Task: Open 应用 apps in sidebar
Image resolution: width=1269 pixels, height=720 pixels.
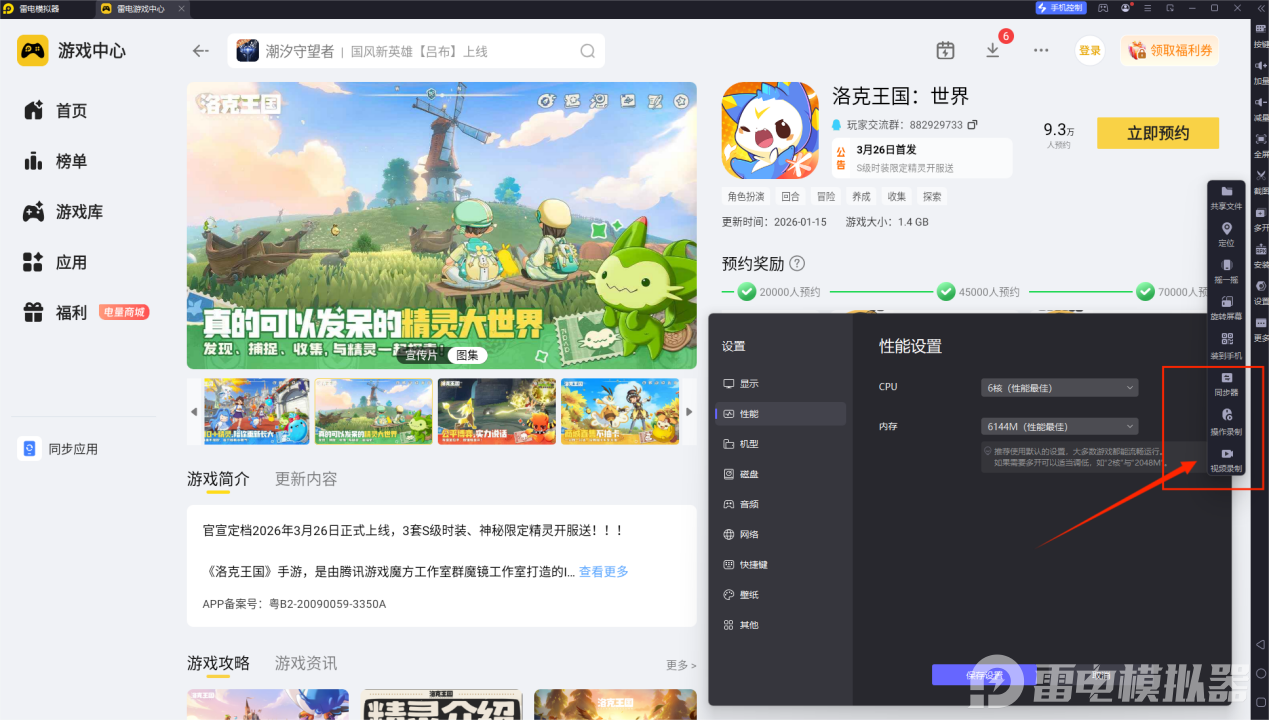Action: [56, 262]
